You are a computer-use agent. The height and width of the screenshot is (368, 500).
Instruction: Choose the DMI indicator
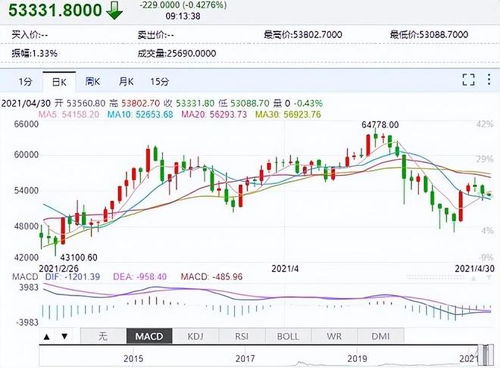[x=381, y=336]
